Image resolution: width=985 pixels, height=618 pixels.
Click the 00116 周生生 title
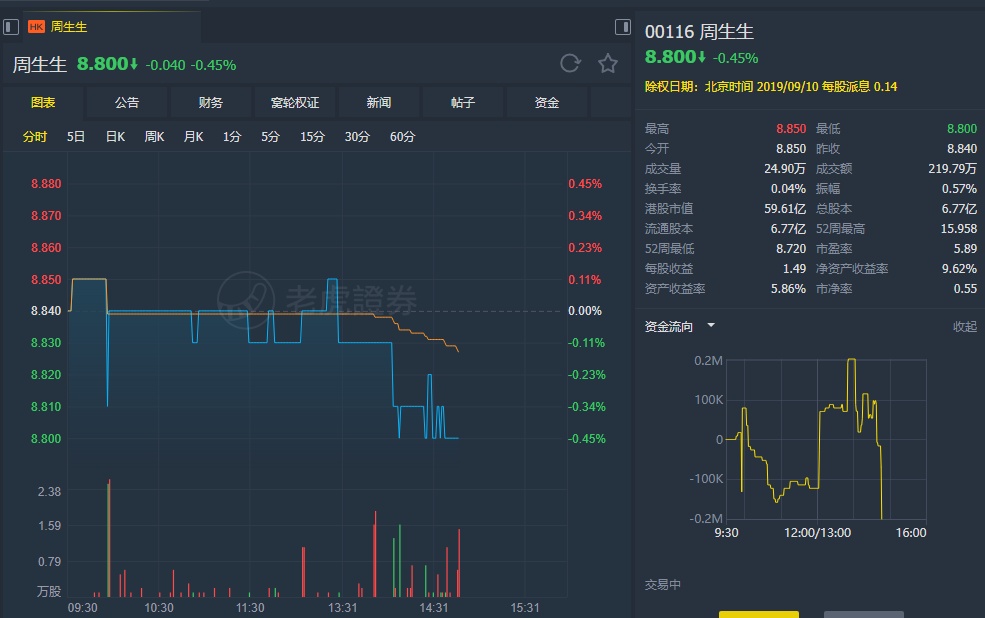699,31
